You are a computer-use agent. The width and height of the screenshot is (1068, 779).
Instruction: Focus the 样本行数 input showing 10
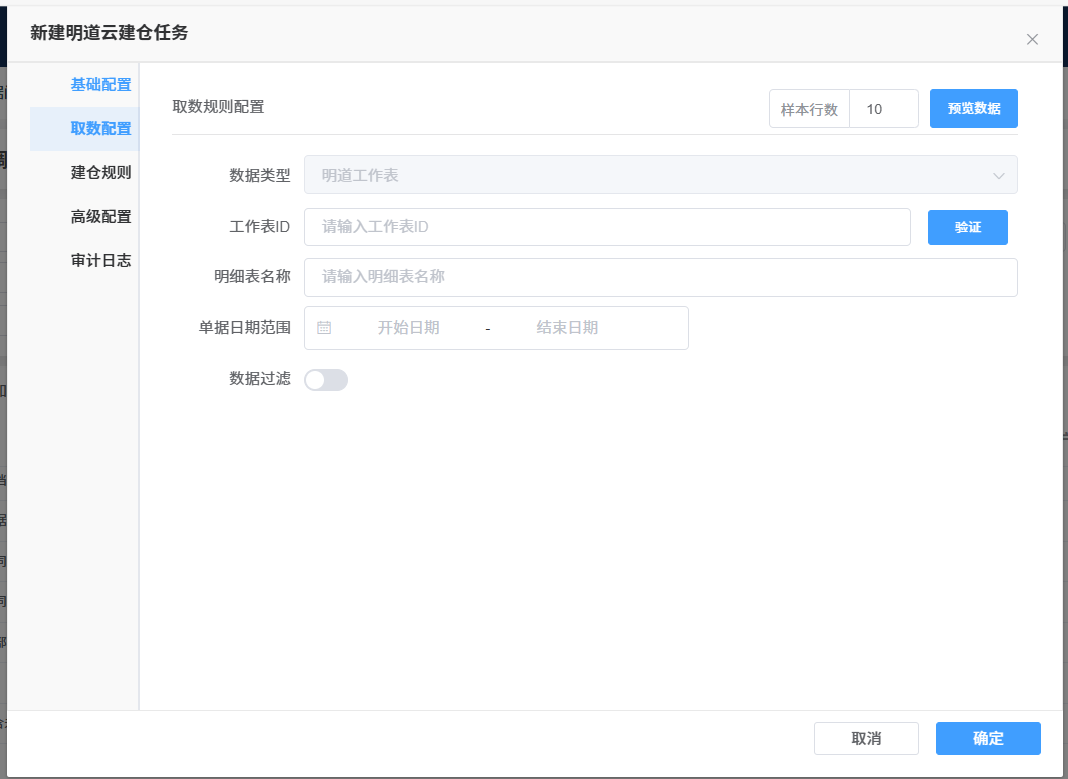click(x=883, y=109)
